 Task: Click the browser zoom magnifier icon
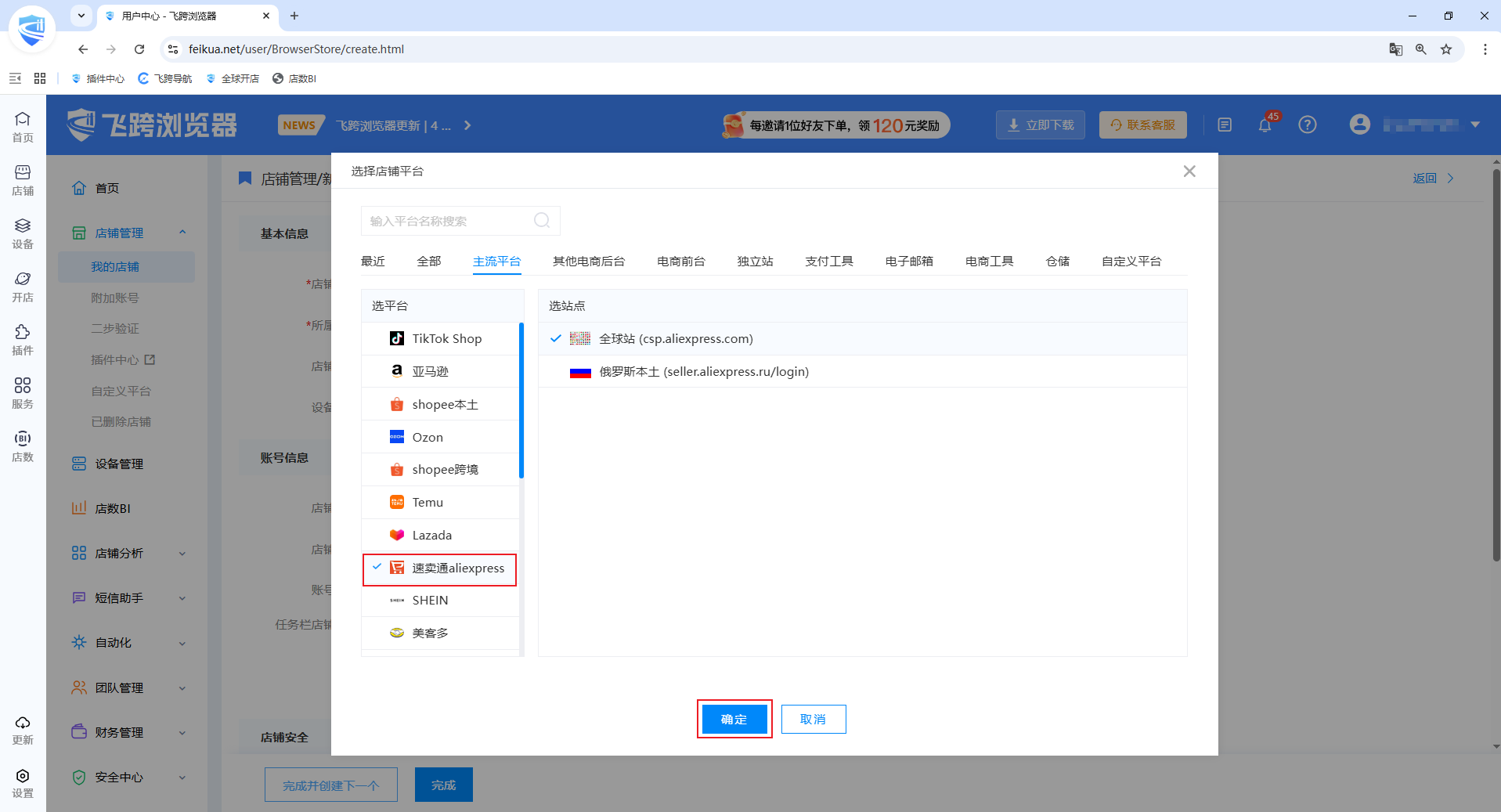coord(1421,49)
